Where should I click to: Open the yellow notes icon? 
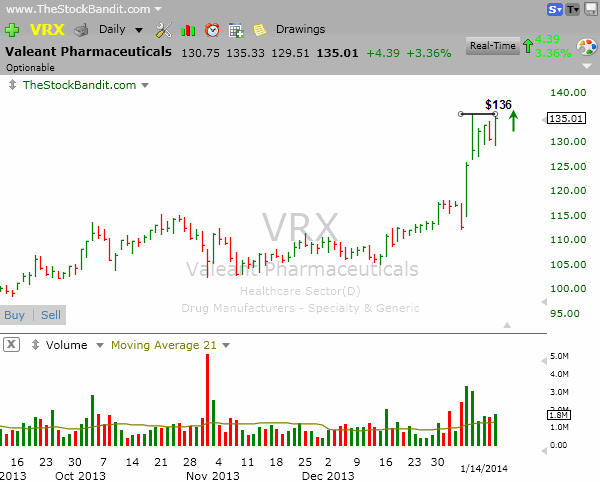pyautogui.click(x=259, y=30)
